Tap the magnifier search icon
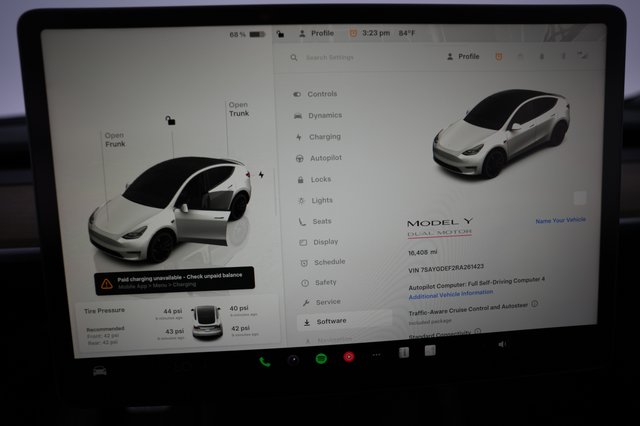The height and width of the screenshot is (426, 640). click(x=293, y=58)
